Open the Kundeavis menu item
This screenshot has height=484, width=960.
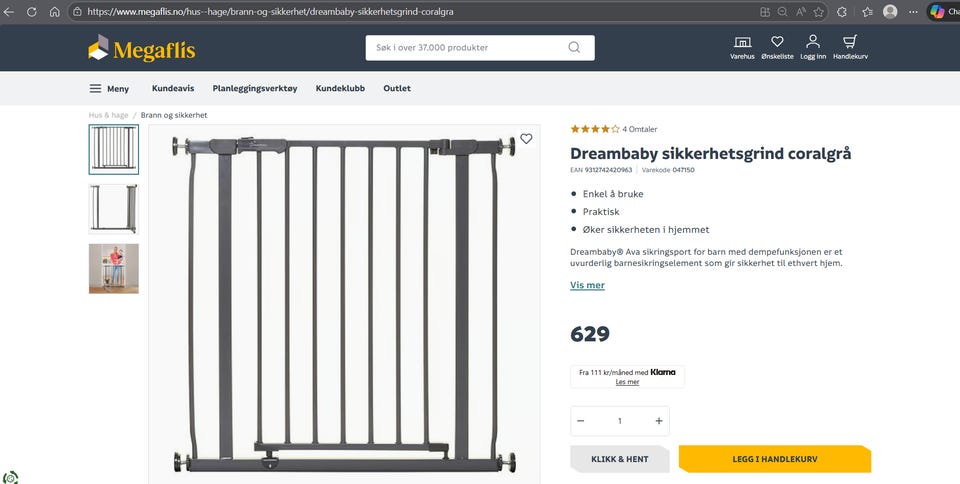pos(172,88)
